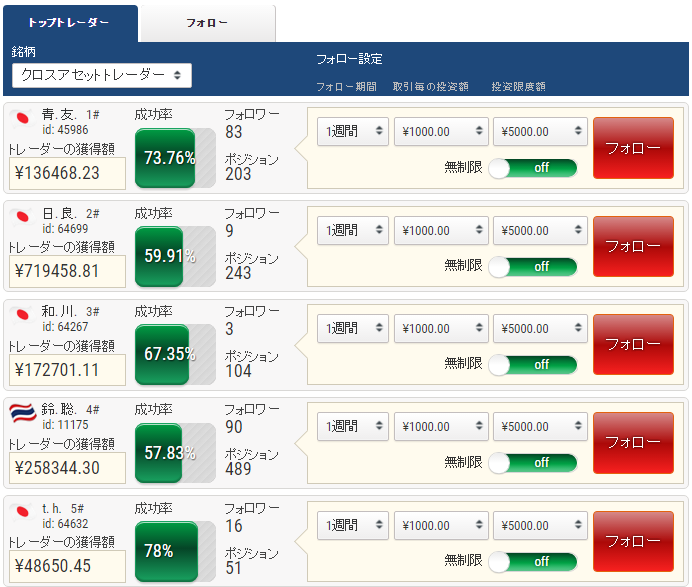
Task: Open per-trade amount dropdown for trader 5#
Action: coord(441,525)
